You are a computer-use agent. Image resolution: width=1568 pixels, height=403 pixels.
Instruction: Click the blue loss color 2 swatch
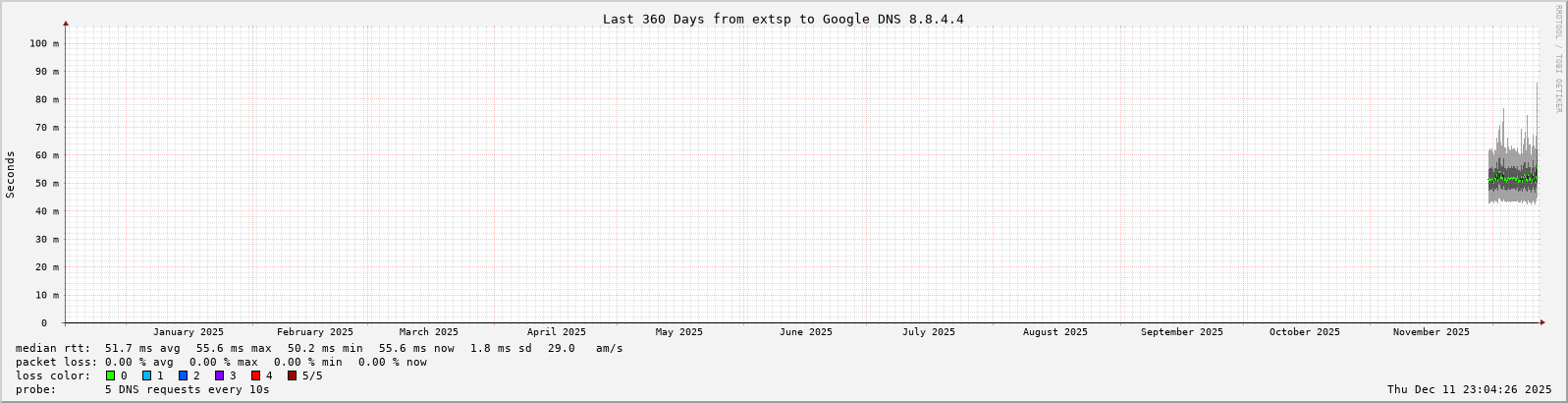pyautogui.click(x=183, y=375)
